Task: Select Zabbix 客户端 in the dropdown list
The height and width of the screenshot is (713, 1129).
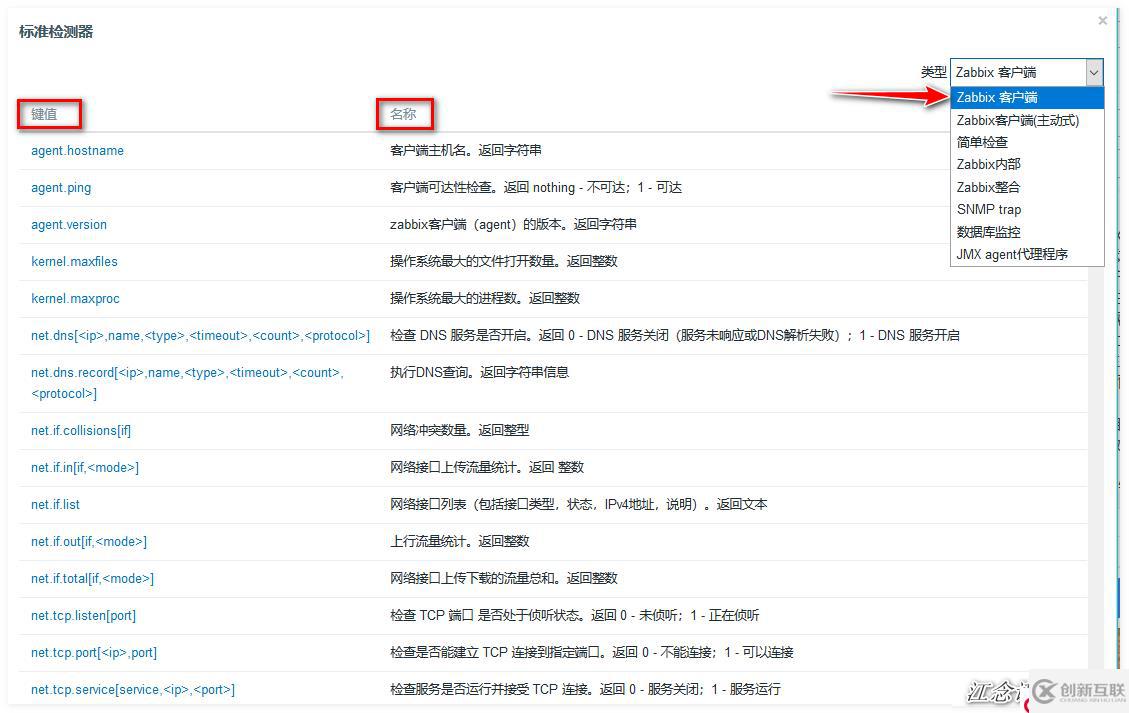Action: [x=1027, y=97]
